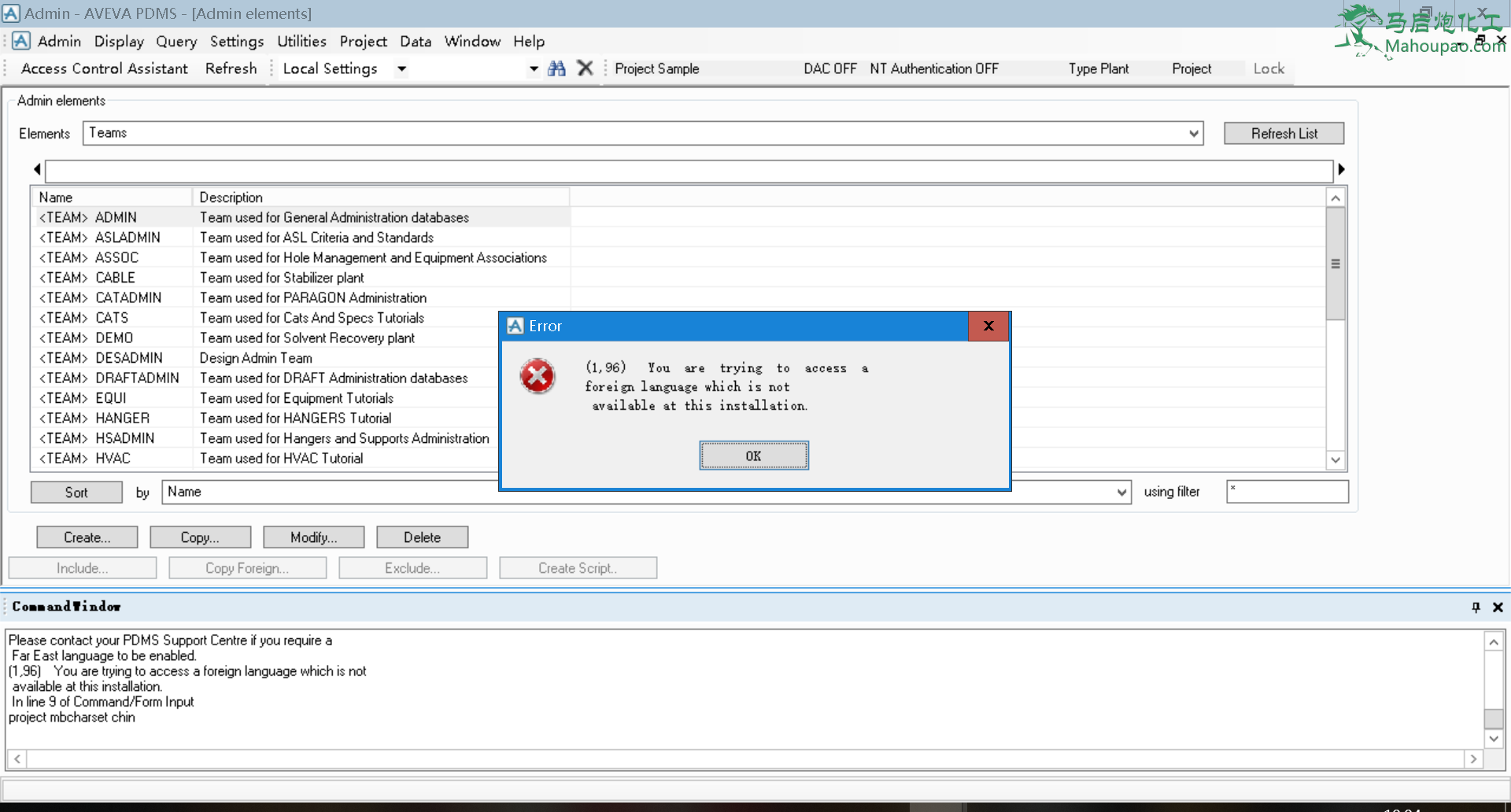Click left arrow above the teams list
The width and height of the screenshot is (1511, 812).
(37, 169)
